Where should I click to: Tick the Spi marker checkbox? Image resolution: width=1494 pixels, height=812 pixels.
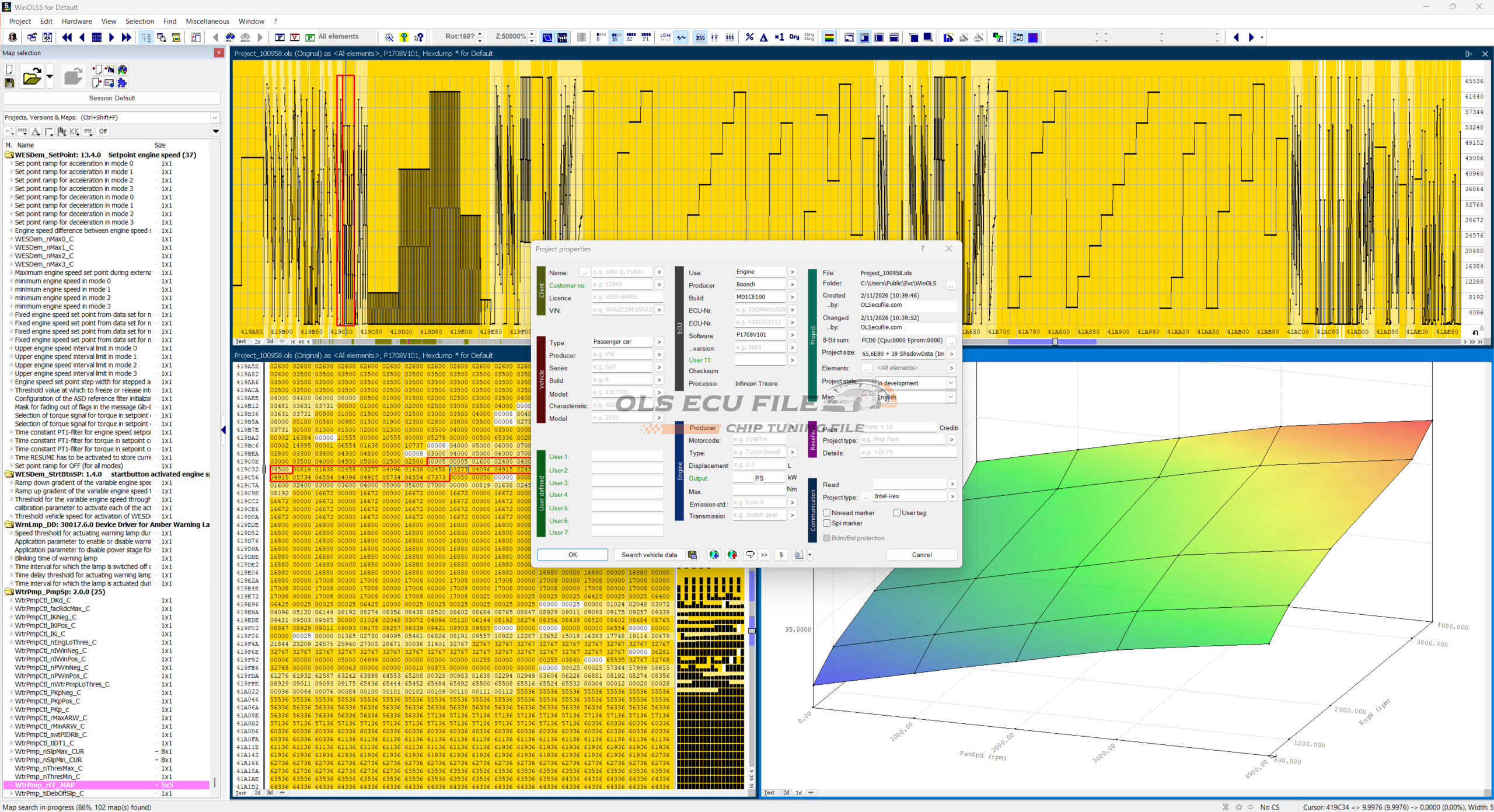pyautogui.click(x=826, y=523)
